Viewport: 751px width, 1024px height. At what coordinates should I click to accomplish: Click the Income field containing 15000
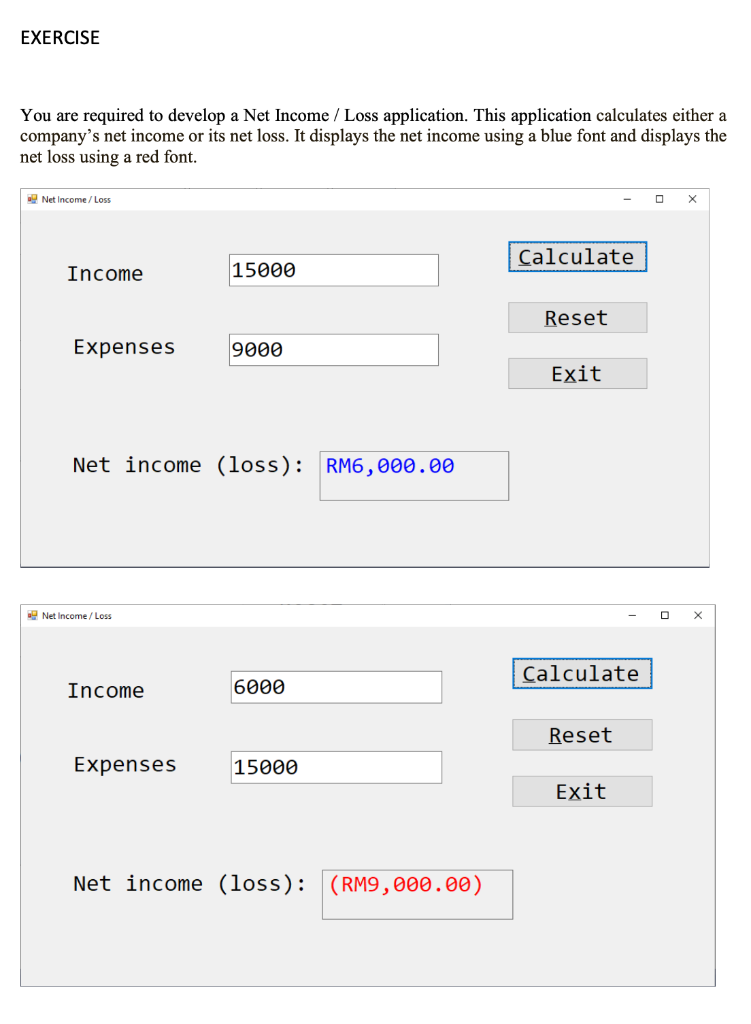[x=334, y=270]
